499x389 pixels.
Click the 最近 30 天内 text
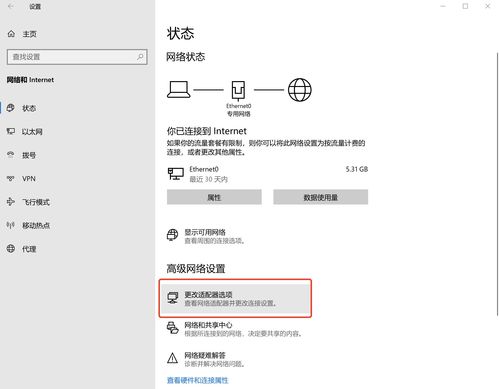[x=209, y=179]
